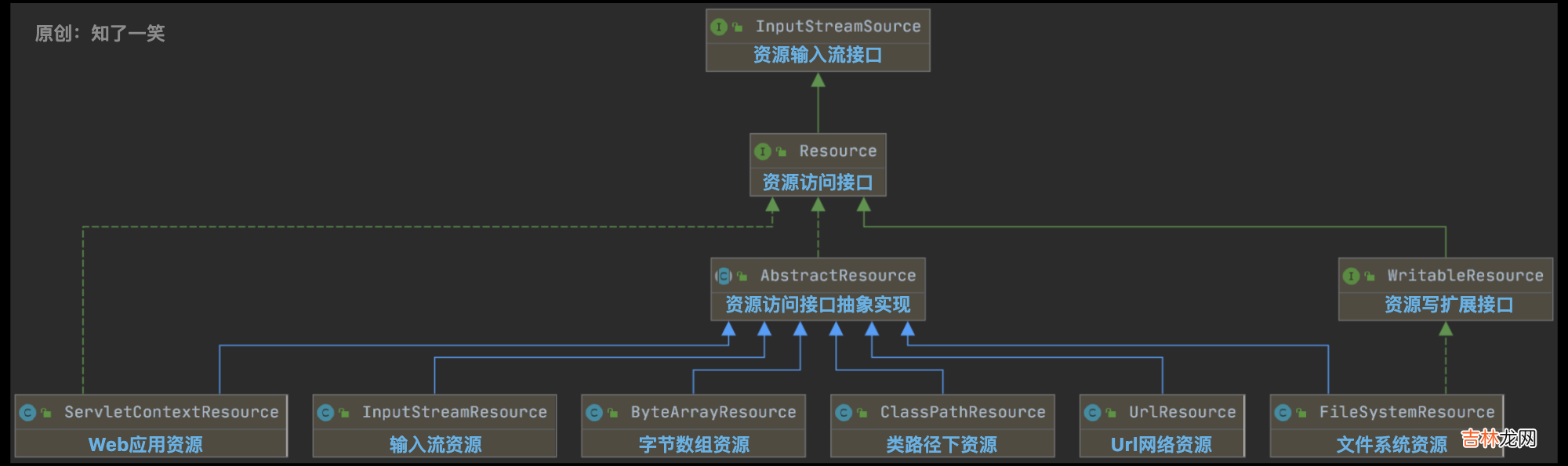1568x466 pixels.
Task: Click the Url网络资源 caption text
Action: pyautogui.click(x=1161, y=445)
